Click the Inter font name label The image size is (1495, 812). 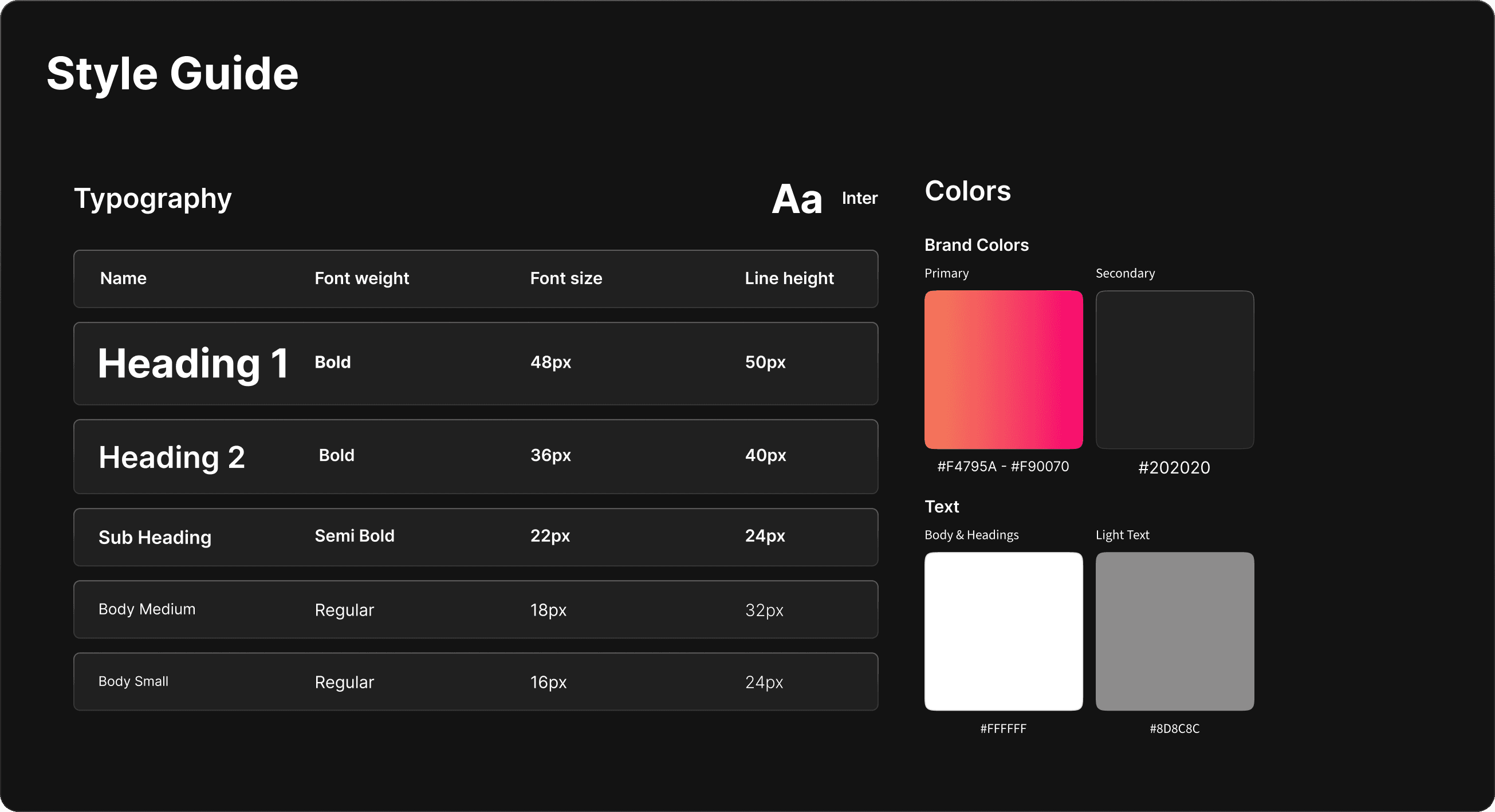pyautogui.click(x=860, y=198)
